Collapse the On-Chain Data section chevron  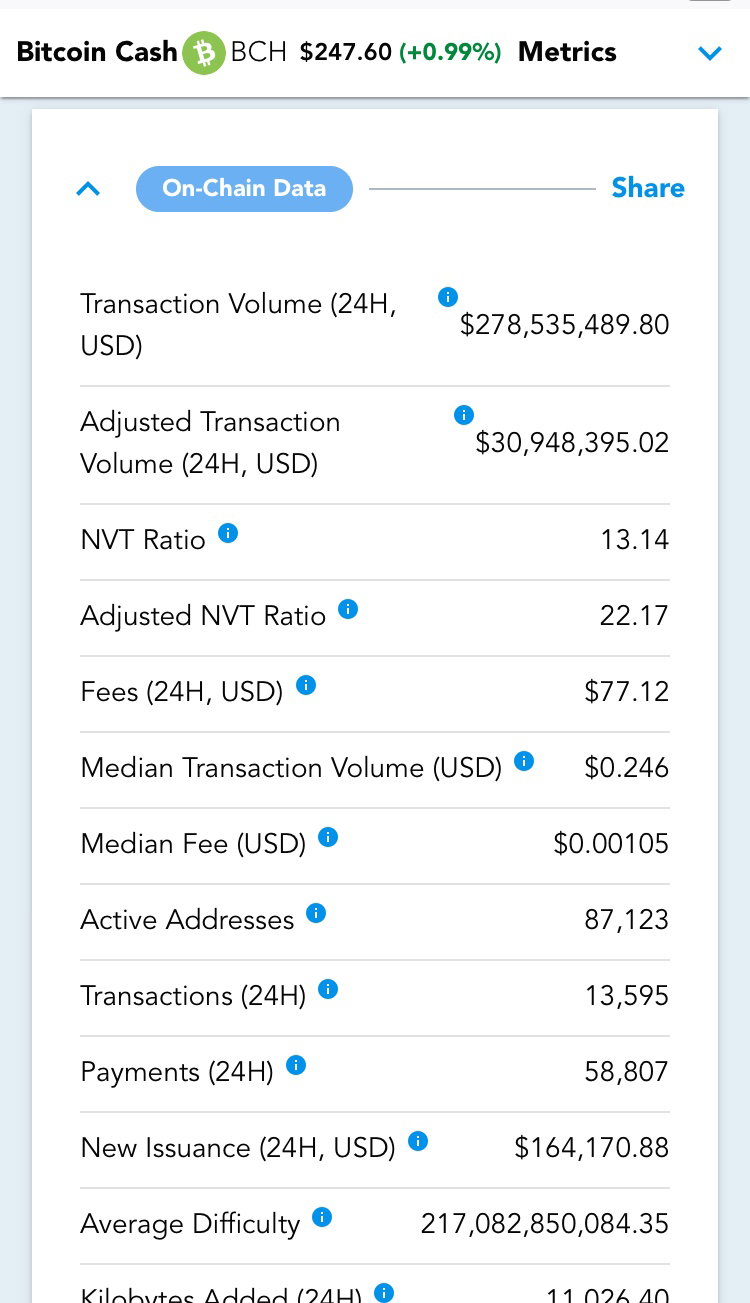(88, 189)
